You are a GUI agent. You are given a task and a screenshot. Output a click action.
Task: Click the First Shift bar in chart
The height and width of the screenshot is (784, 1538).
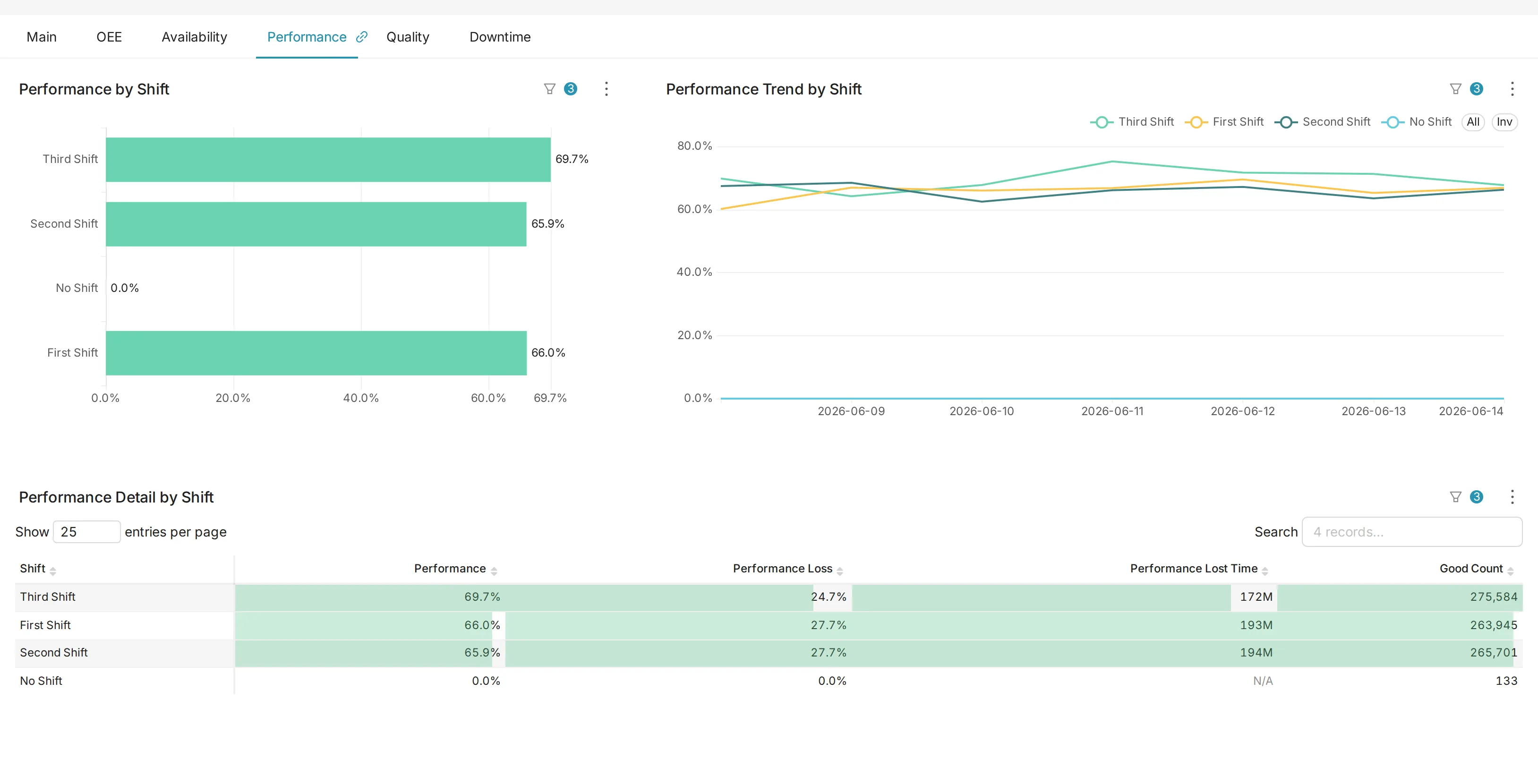pyautogui.click(x=316, y=353)
